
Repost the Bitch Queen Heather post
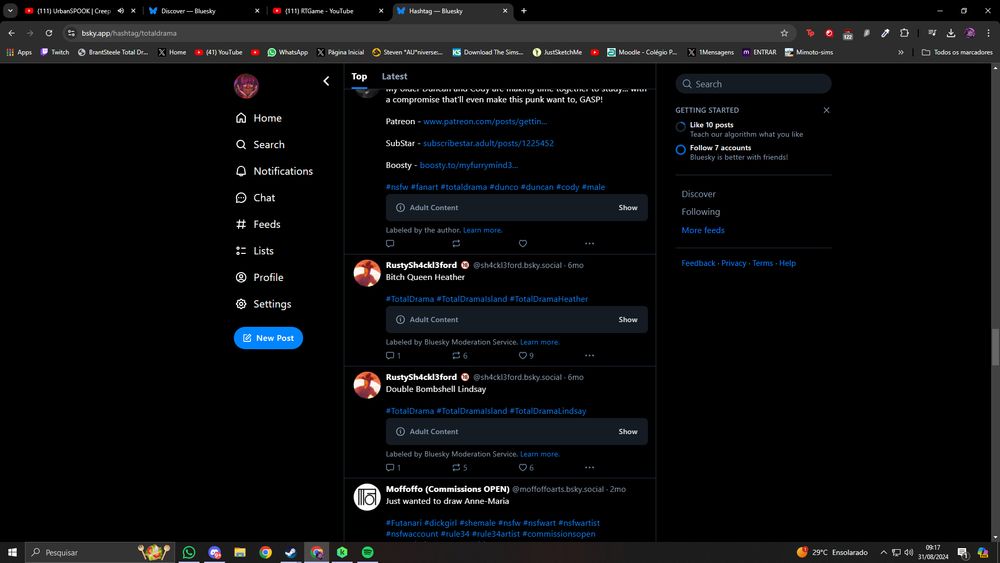click(460, 356)
